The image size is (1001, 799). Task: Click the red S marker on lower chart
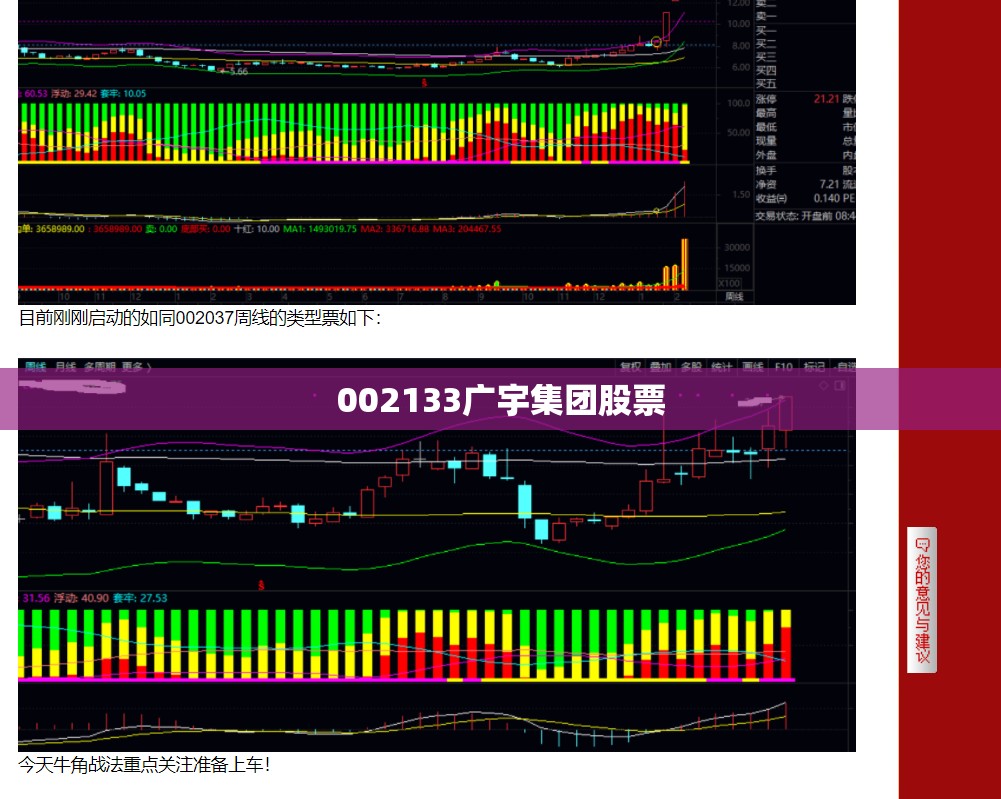tap(261, 585)
